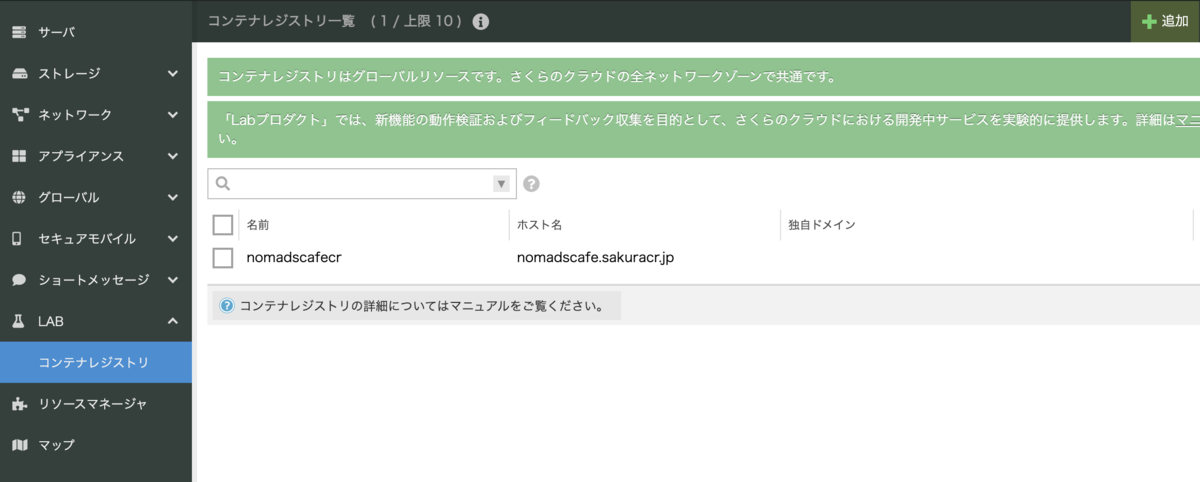Click the green plus icon on 追加
Image resolution: width=1200 pixels, height=482 pixels.
click(1149, 21)
